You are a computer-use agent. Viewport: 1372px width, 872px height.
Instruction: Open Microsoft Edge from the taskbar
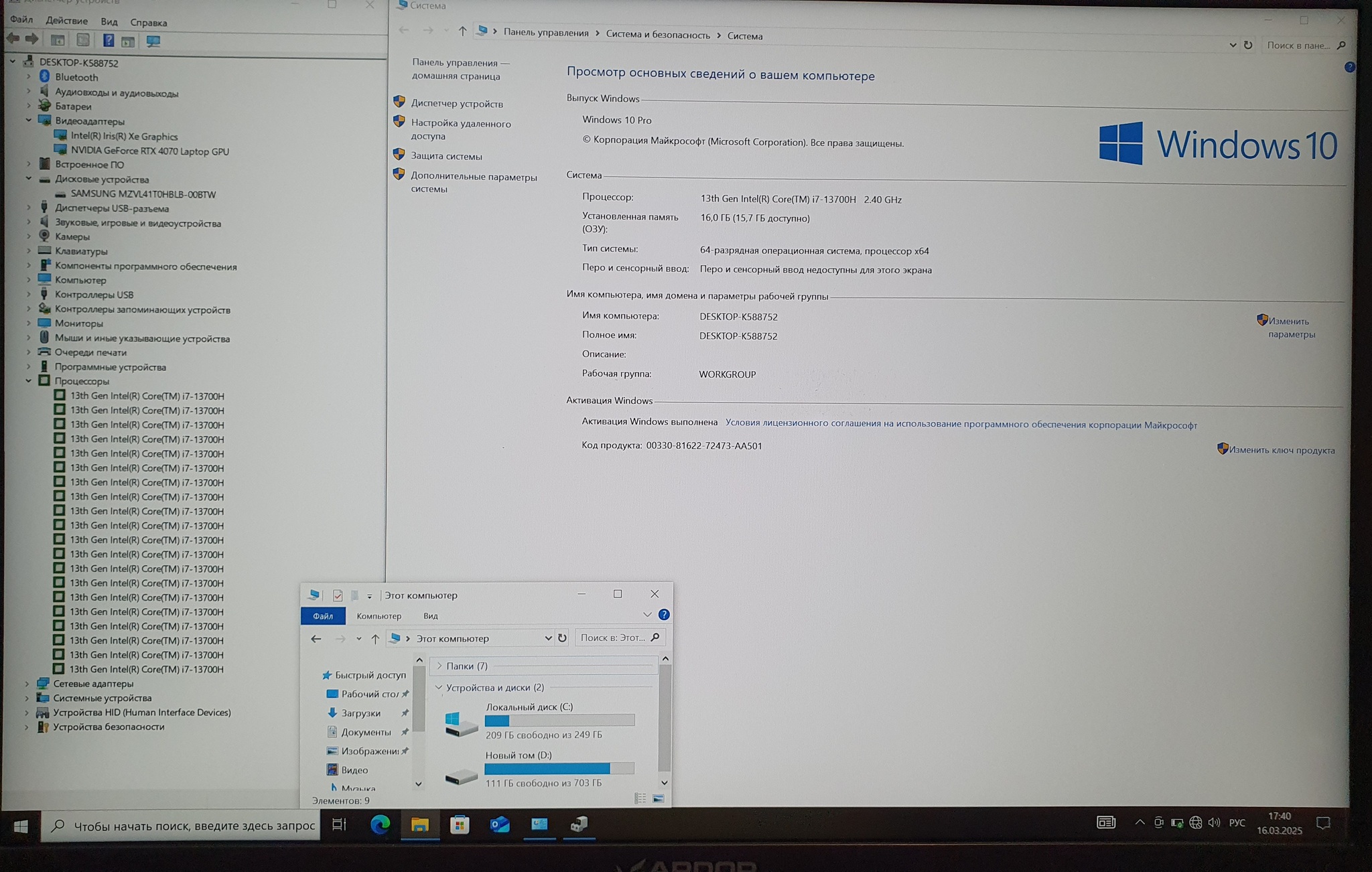click(x=380, y=824)
